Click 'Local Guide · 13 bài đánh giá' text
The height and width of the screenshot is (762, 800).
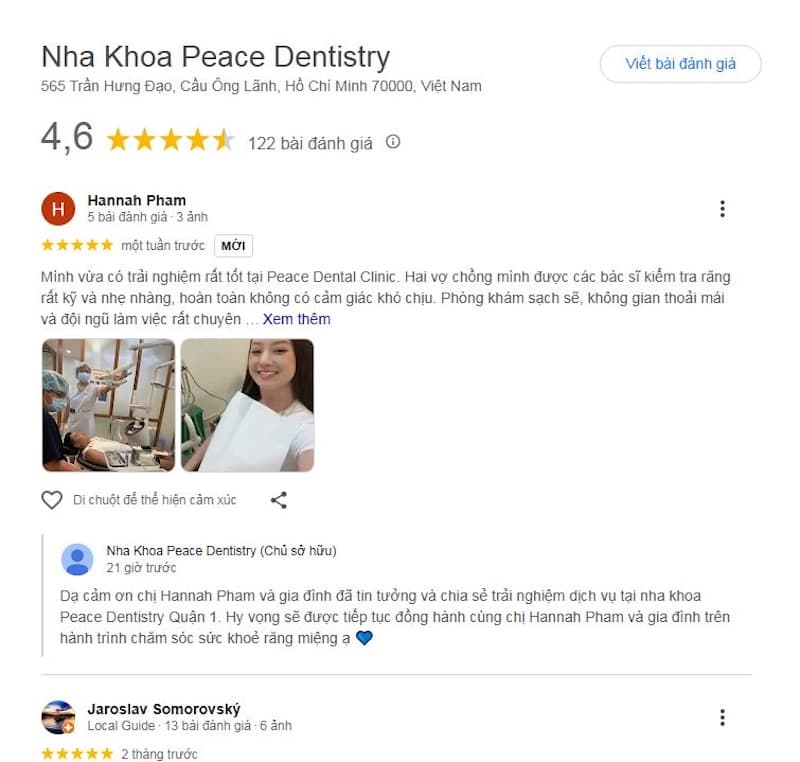click(169, 726)
